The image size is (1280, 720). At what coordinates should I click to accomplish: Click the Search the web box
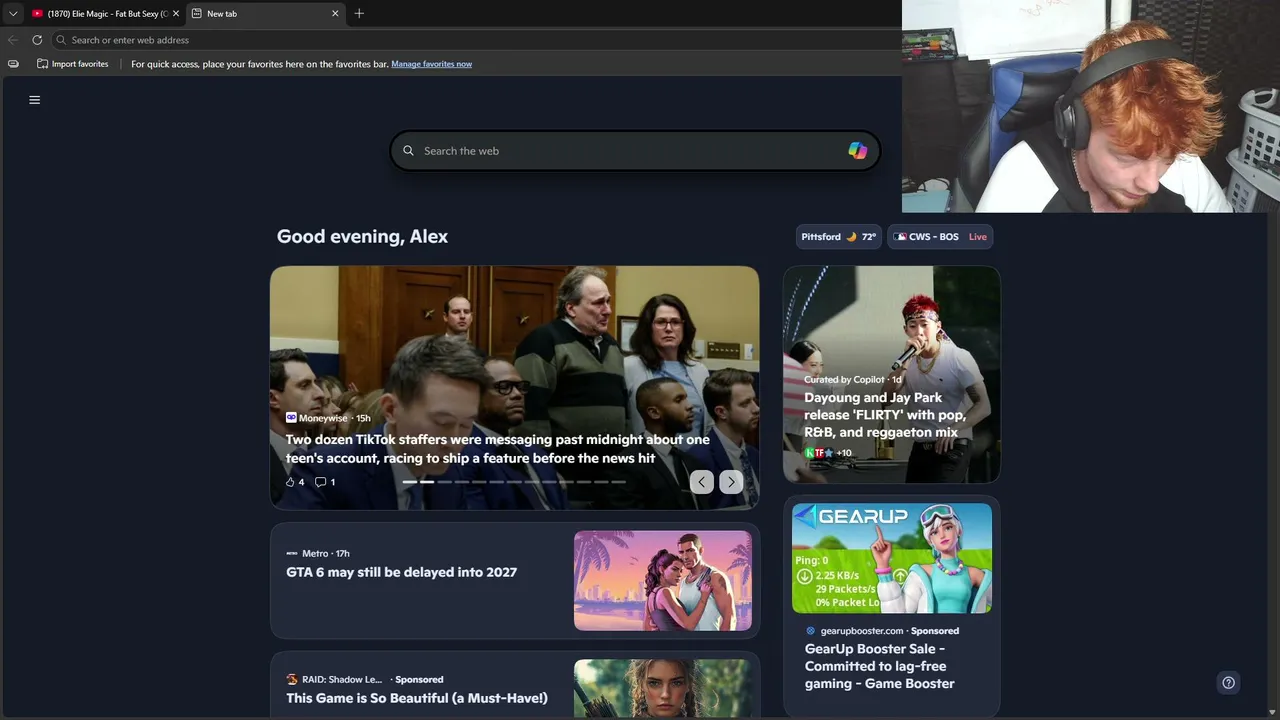point(635,151)
